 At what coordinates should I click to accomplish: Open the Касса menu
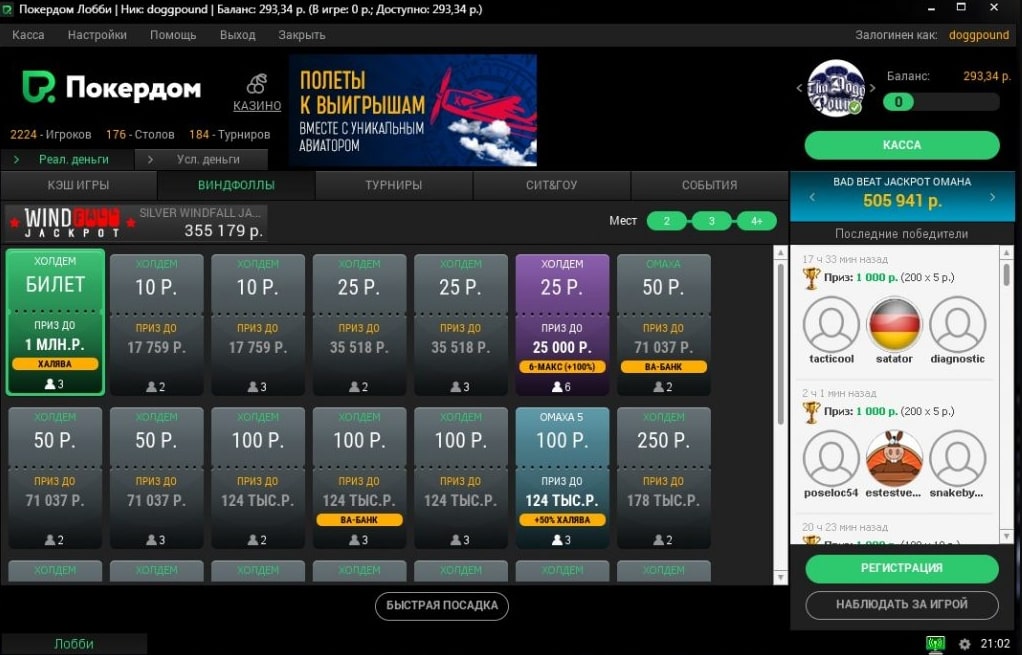[x=28, y=35]
